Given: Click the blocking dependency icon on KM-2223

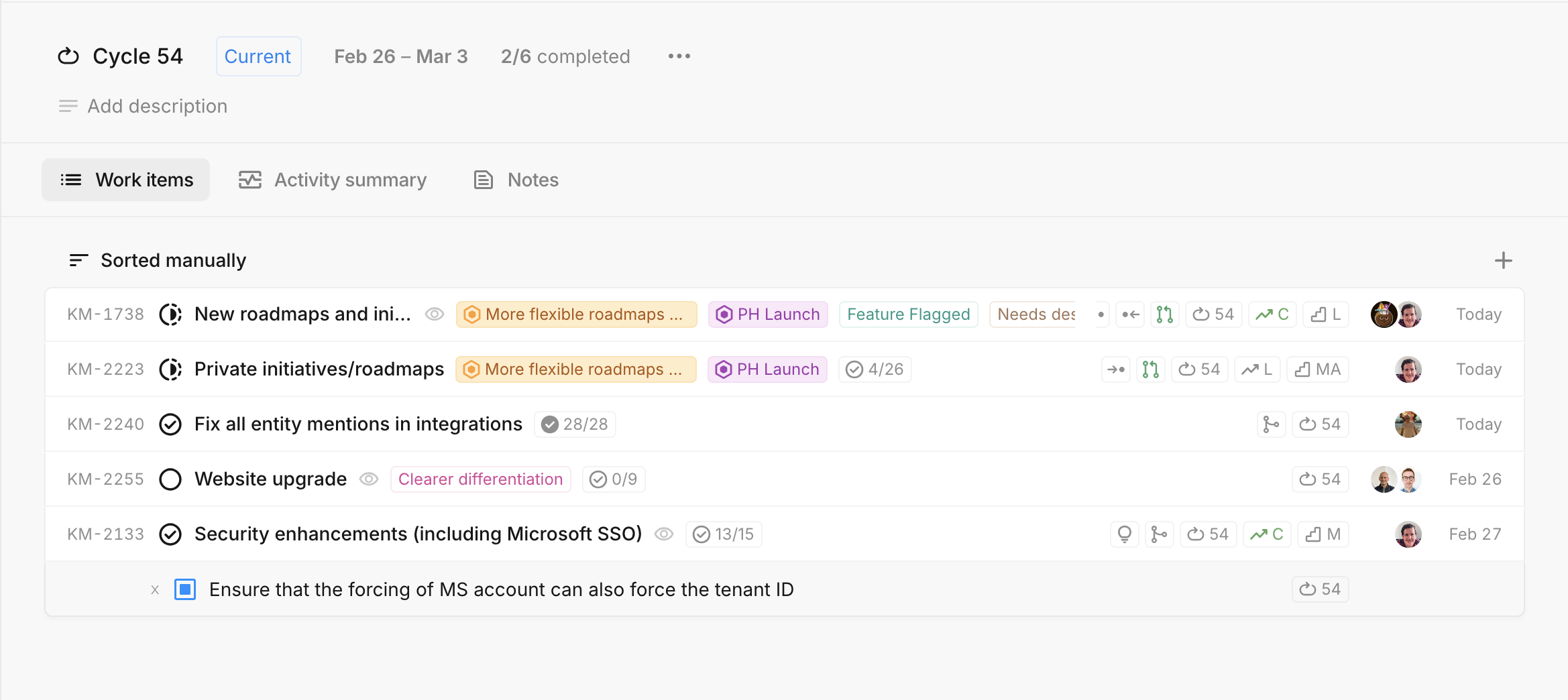Looking at the screenshot, I should 1116,369.
